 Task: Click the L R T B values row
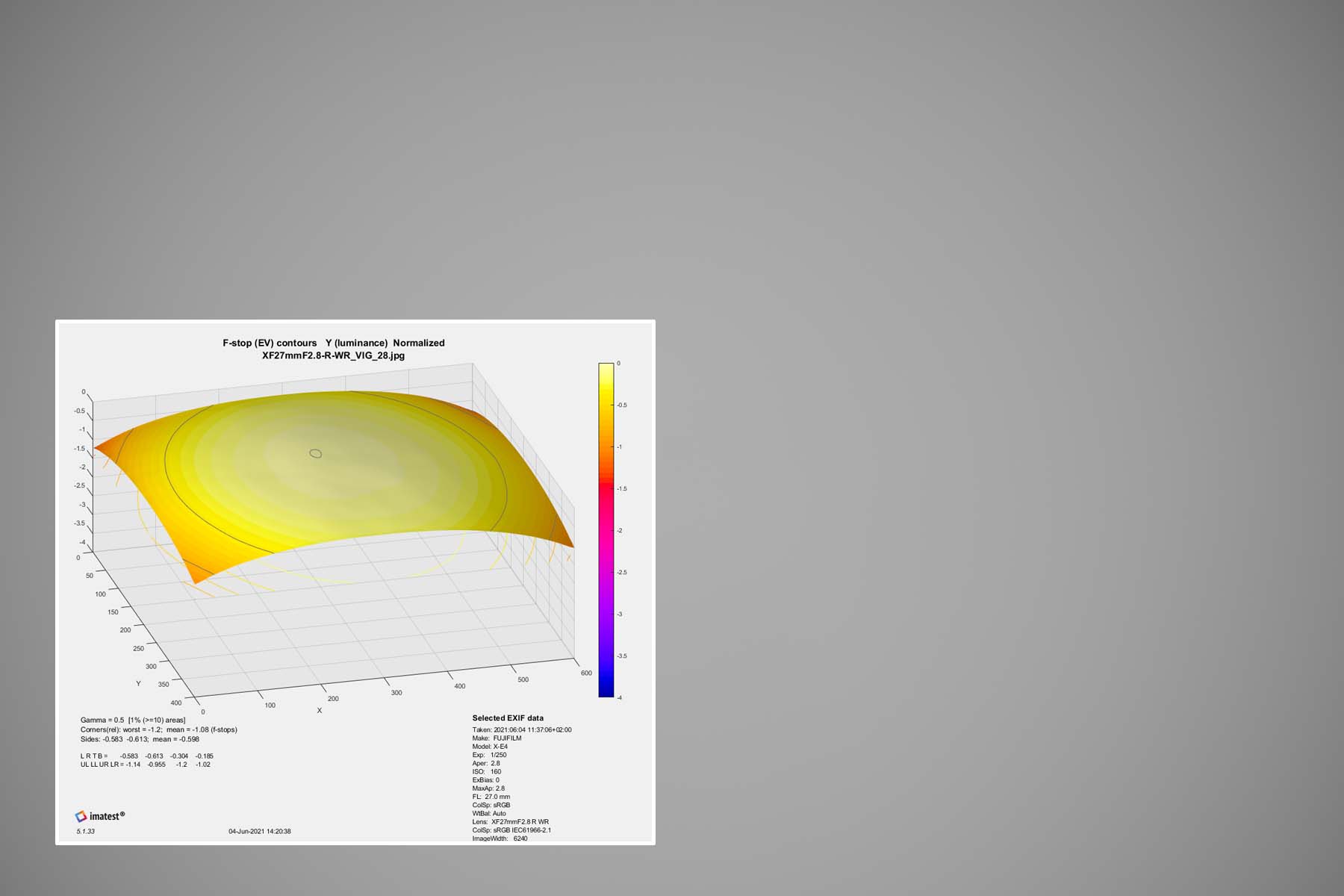click(146, 756)
